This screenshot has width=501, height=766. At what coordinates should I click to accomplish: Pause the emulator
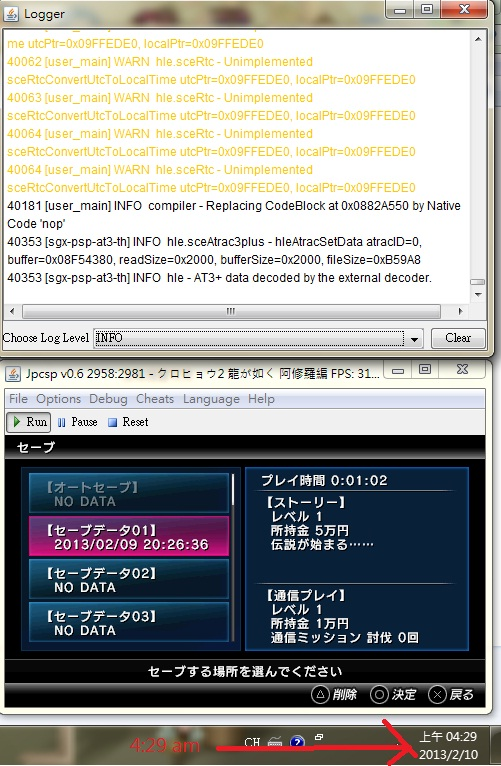pyautogui.click(x=77, y=422)
